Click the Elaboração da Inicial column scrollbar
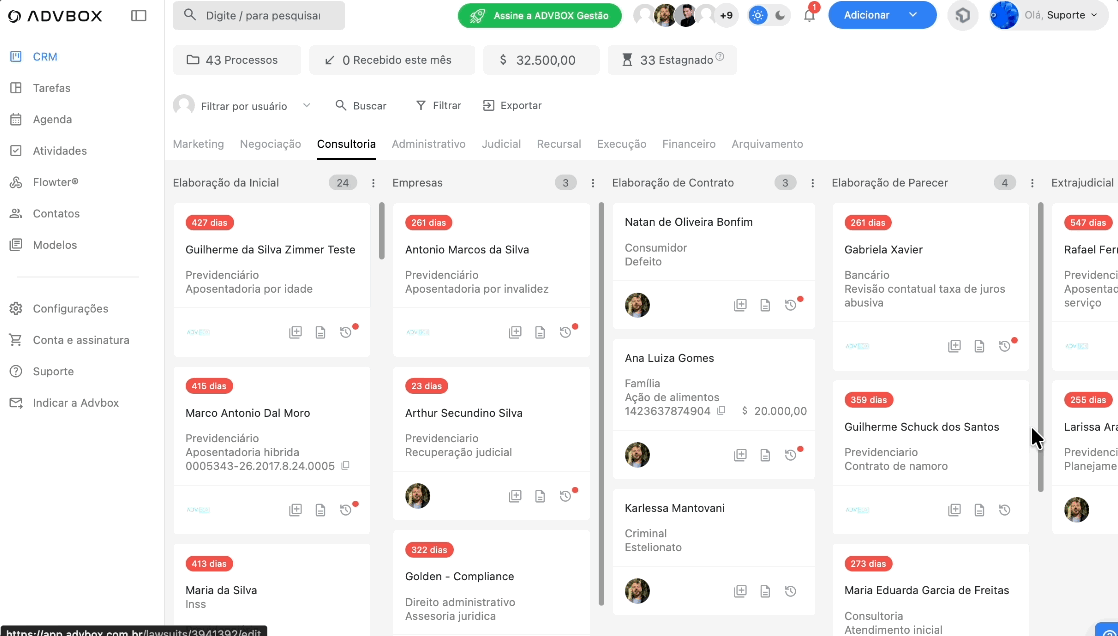This screenshot has height=636, width=1118. click(382, 231)
